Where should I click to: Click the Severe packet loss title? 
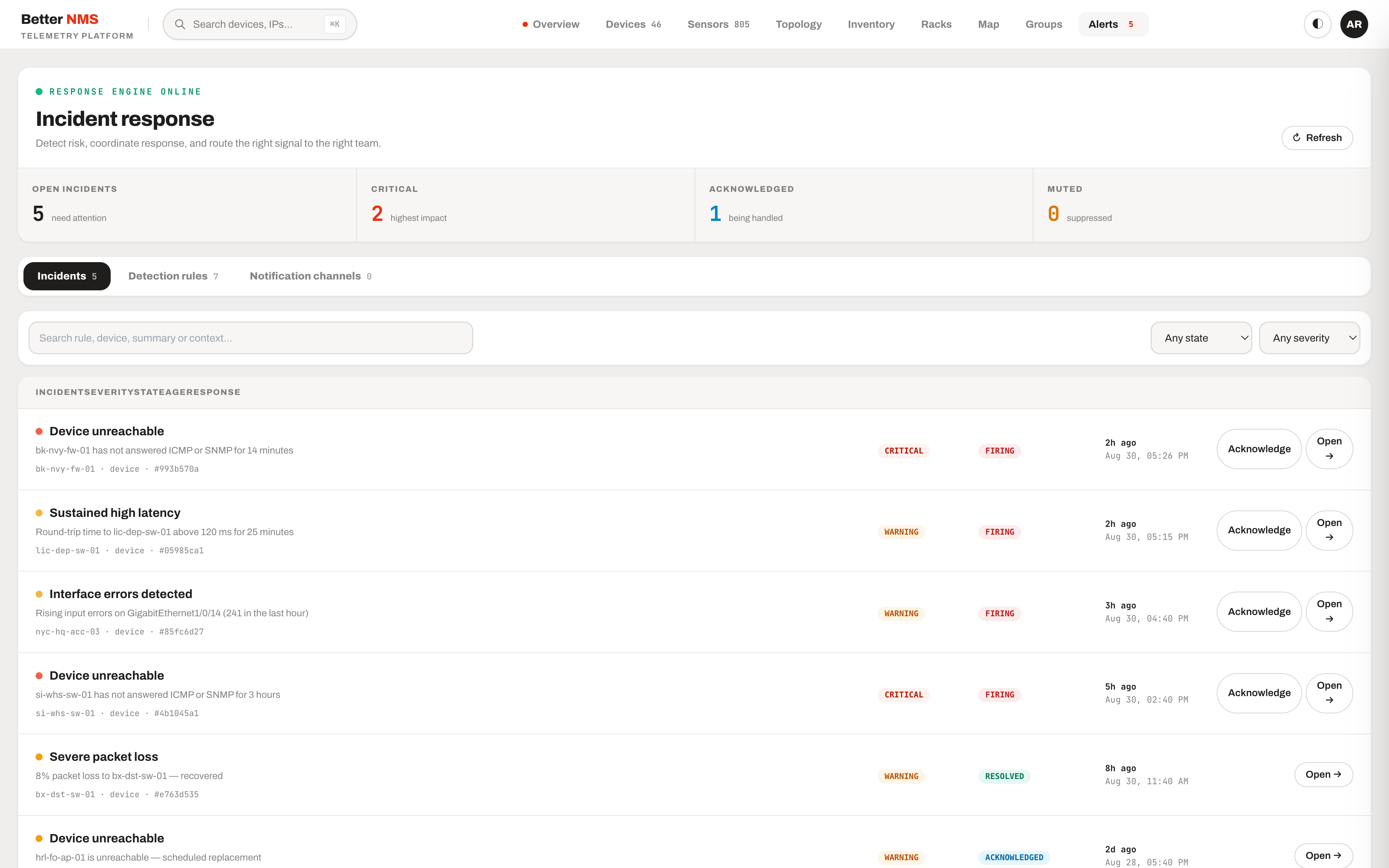click(x=103, y=757)
